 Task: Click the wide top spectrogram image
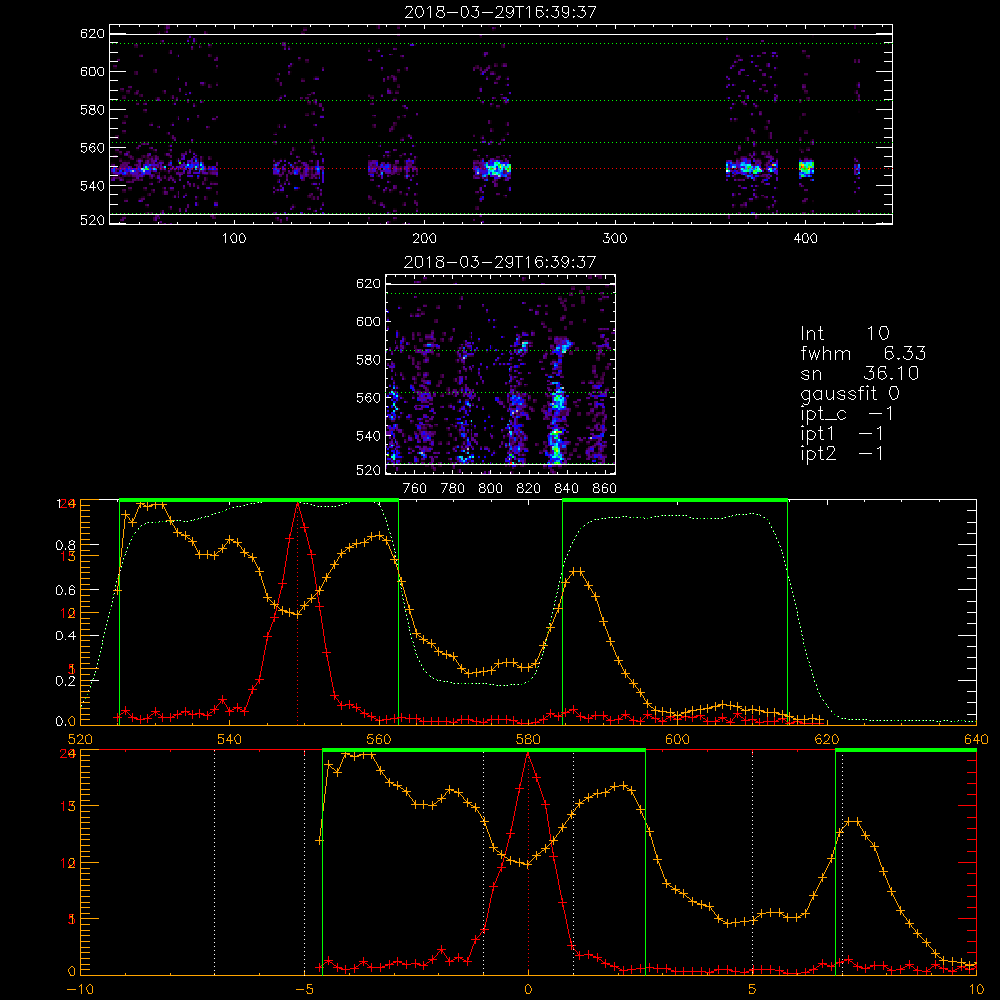pos(501,124)
